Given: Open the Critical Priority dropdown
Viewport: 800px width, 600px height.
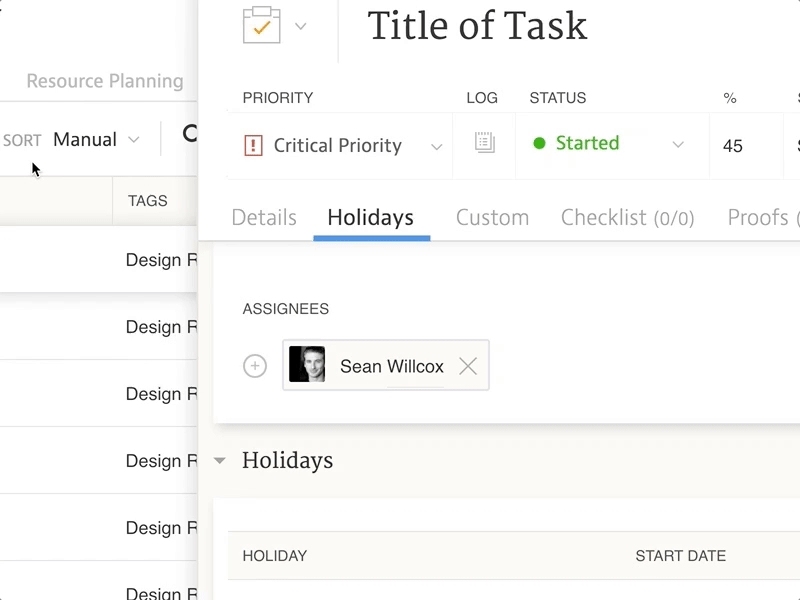Looking at the screenshot, I should 342,146.
